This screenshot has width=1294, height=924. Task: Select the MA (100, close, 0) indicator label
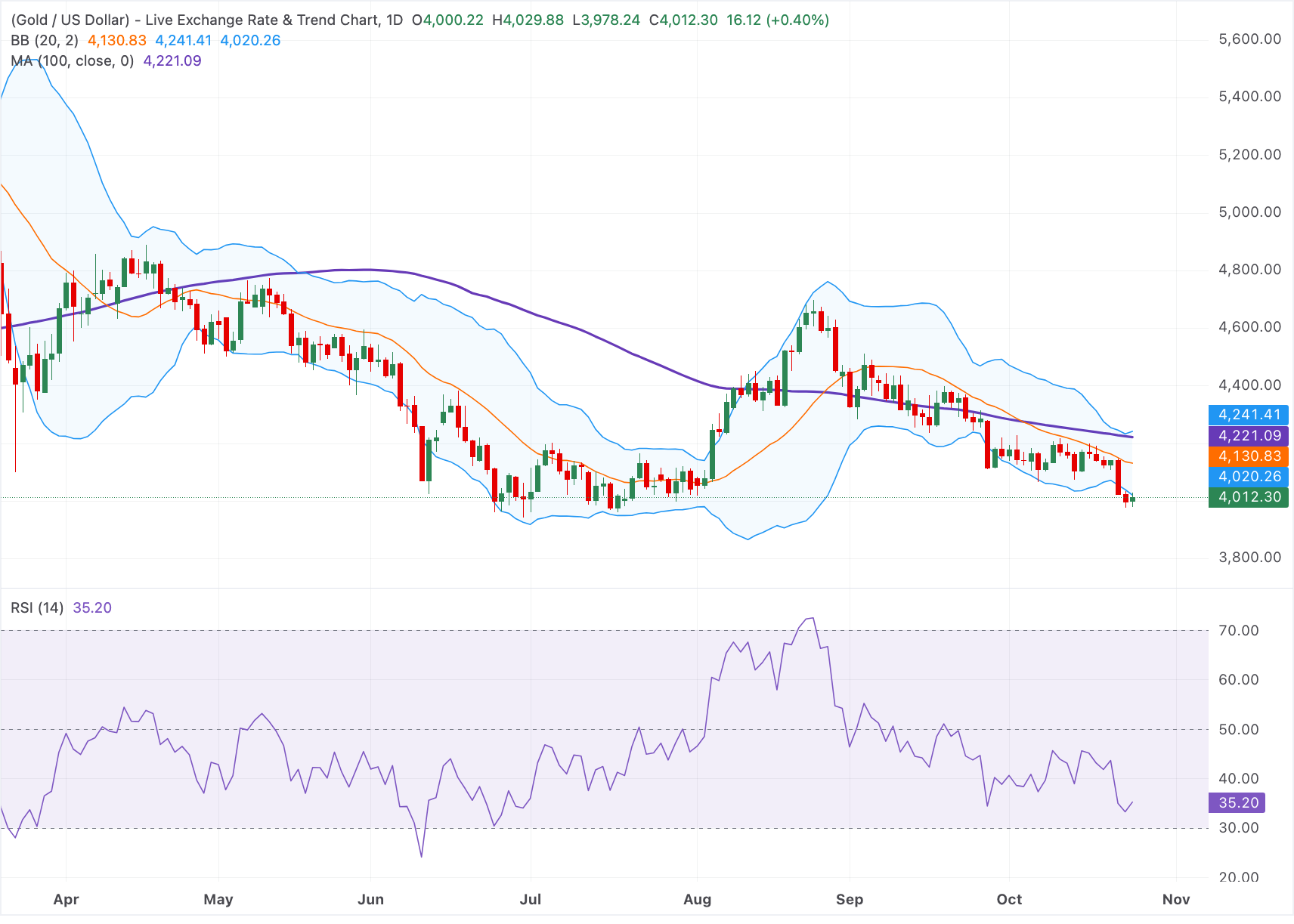[73, 60]
